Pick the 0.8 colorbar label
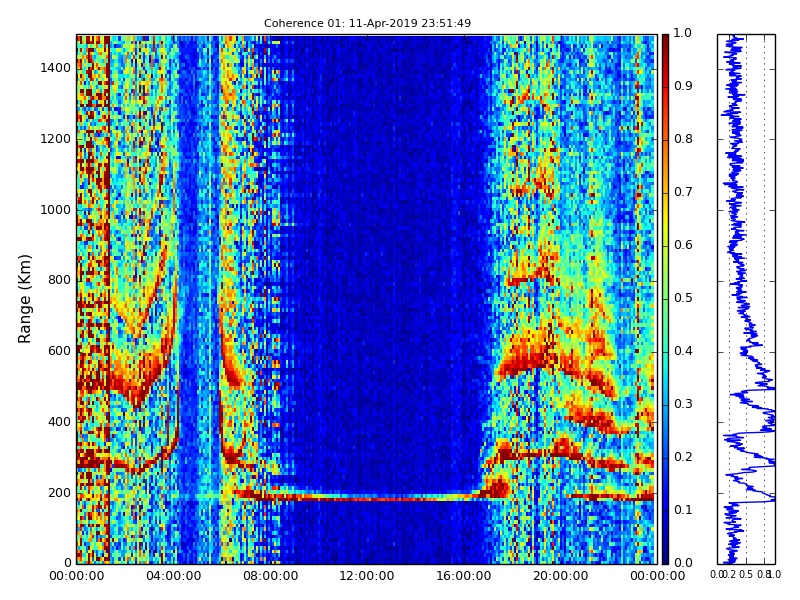Viewport: 800px width, 600px height. pos(683,139)
